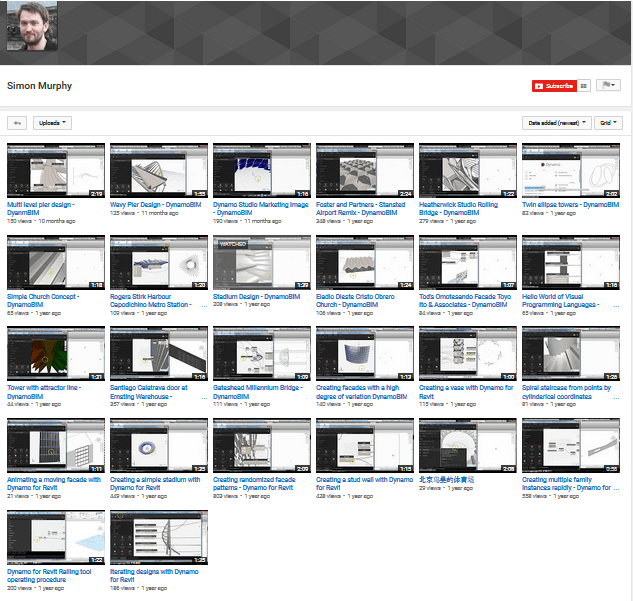Play the Dynamo Studio Marketing Image thumbnail

pyautogui.click(x=261, y=170)
